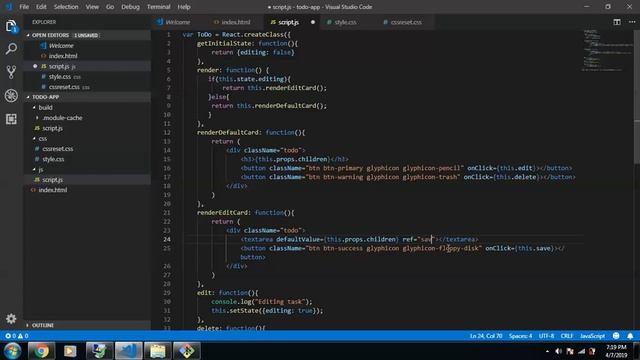Viewport: 640px width, 360px height.
Task: Click the Explorer panel title
Action: pyautogui.click(x=44, y=22)
